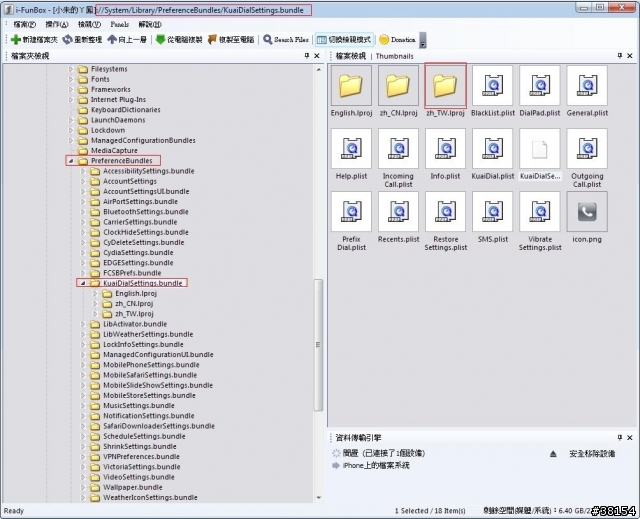Collapse the KuaiDialSettings.bundle tree node
Image resolution: width=640 pixels, height=519 pixels.
coord(83,283)
